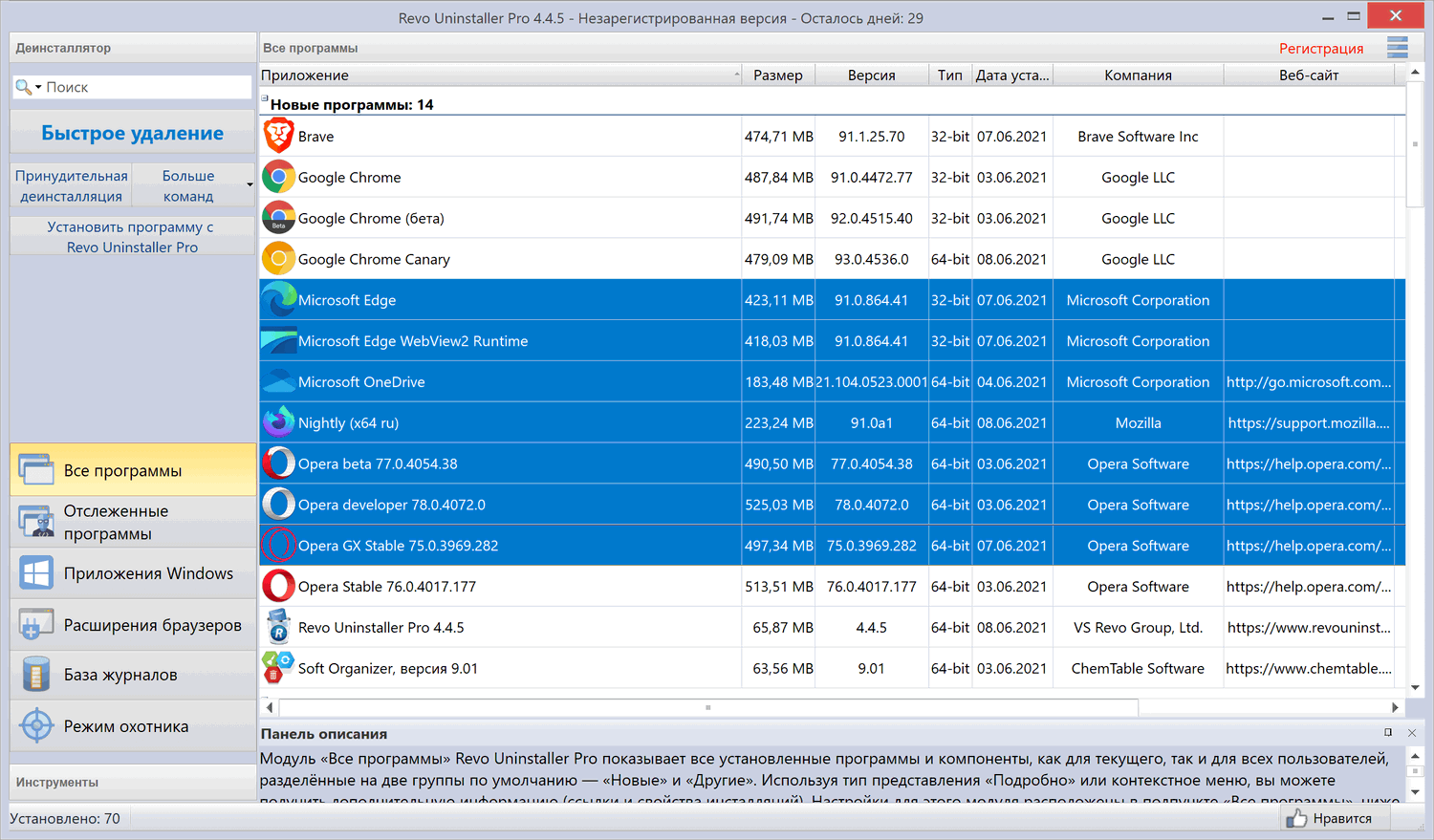This screenshot has width=1434, height=840.
Task: Open Все программы section
Action: click(x=133, y=470)
